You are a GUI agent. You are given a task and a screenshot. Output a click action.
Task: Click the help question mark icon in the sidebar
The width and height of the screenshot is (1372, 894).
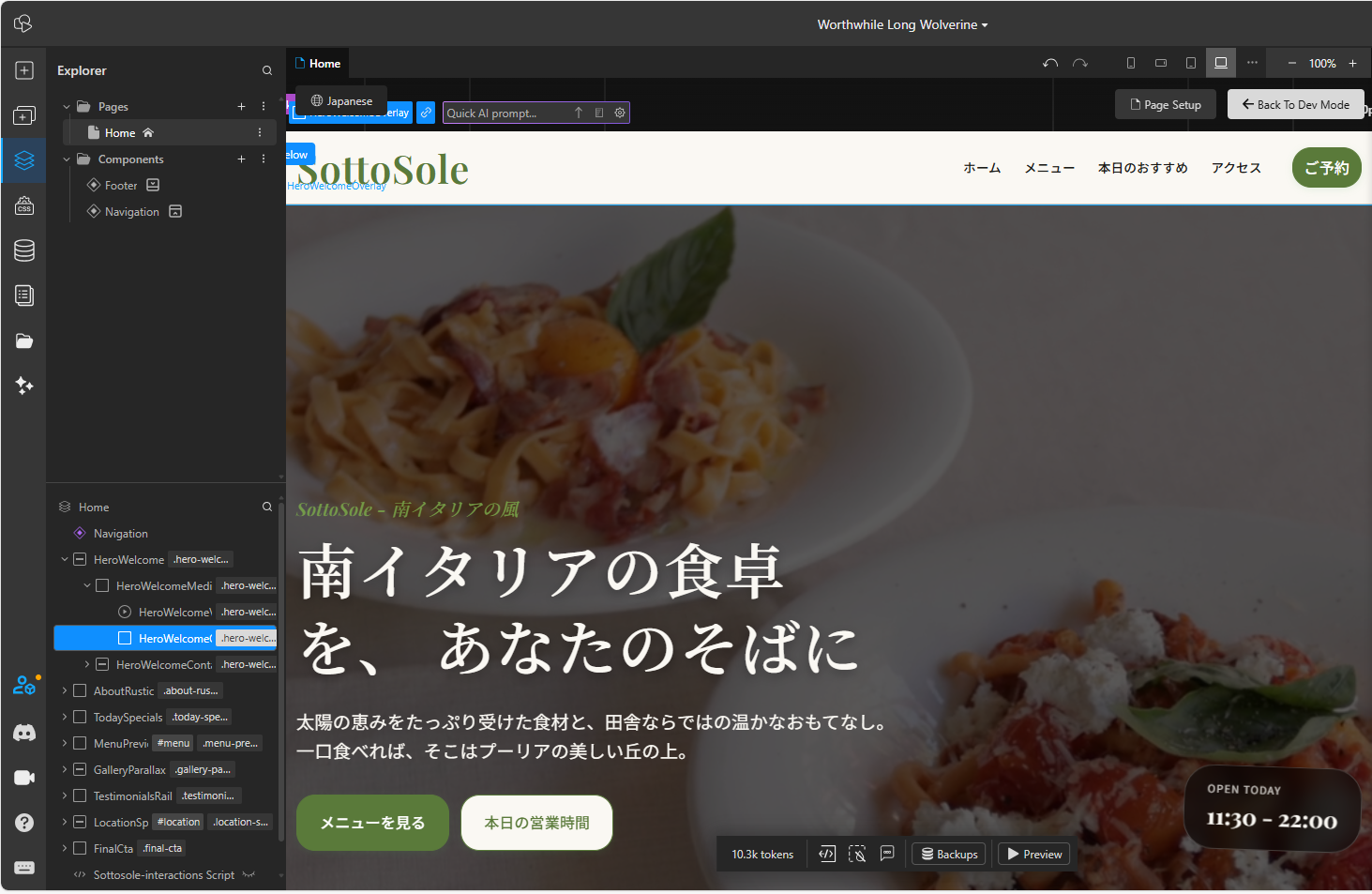[x=23, y=822]
